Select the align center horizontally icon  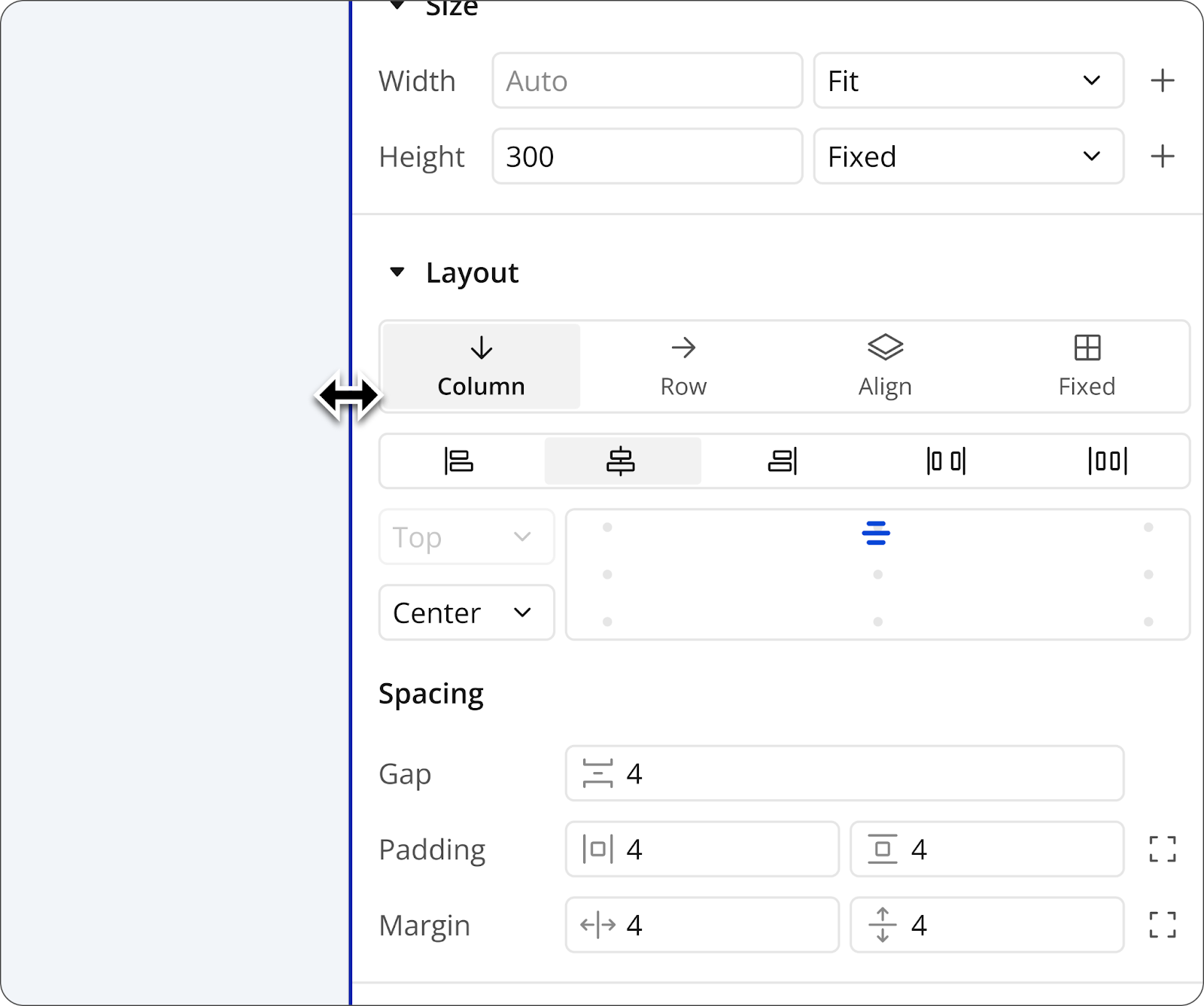[x=621, y=460]
